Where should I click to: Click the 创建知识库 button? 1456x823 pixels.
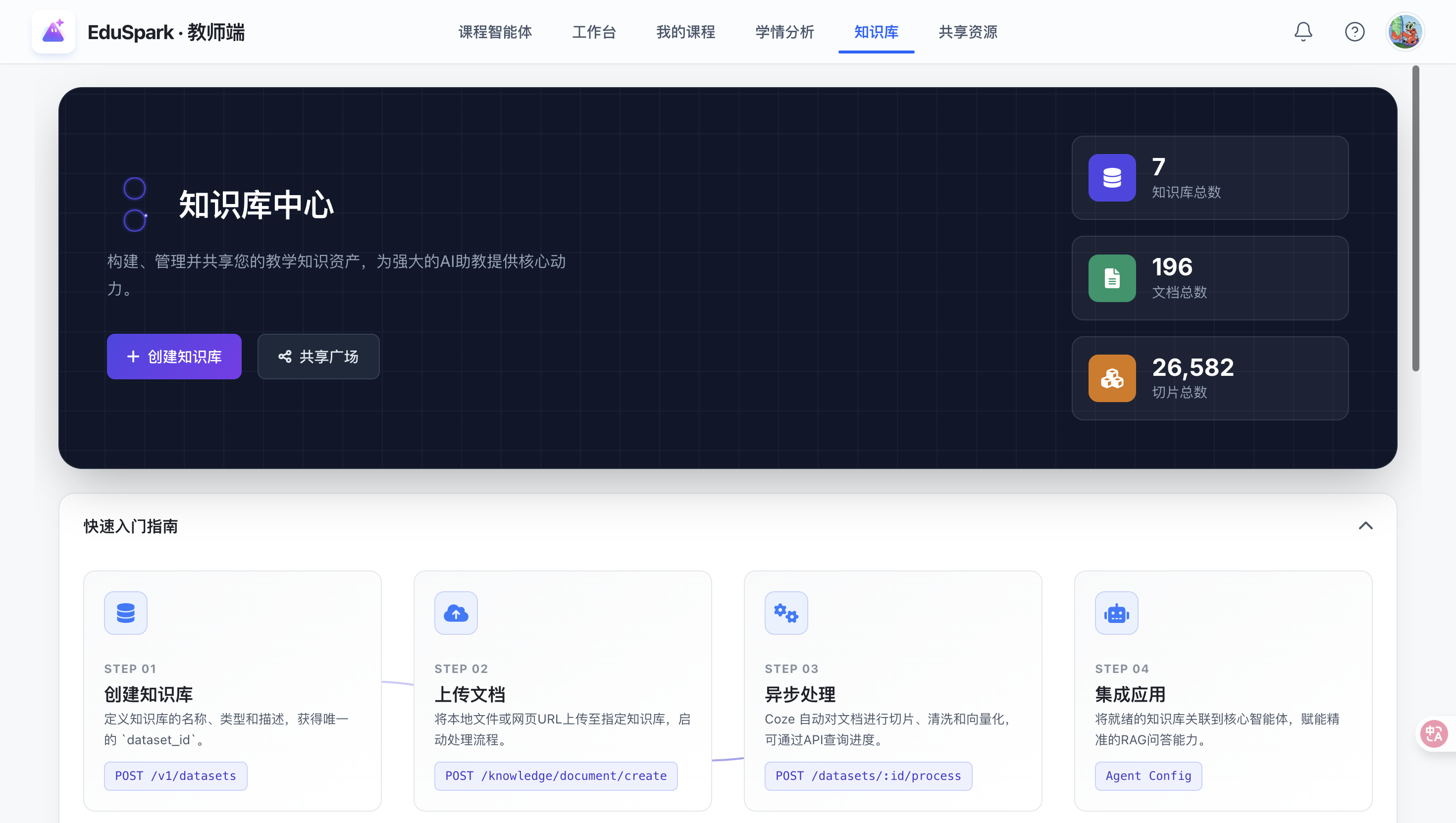click(x=174, y=356)
